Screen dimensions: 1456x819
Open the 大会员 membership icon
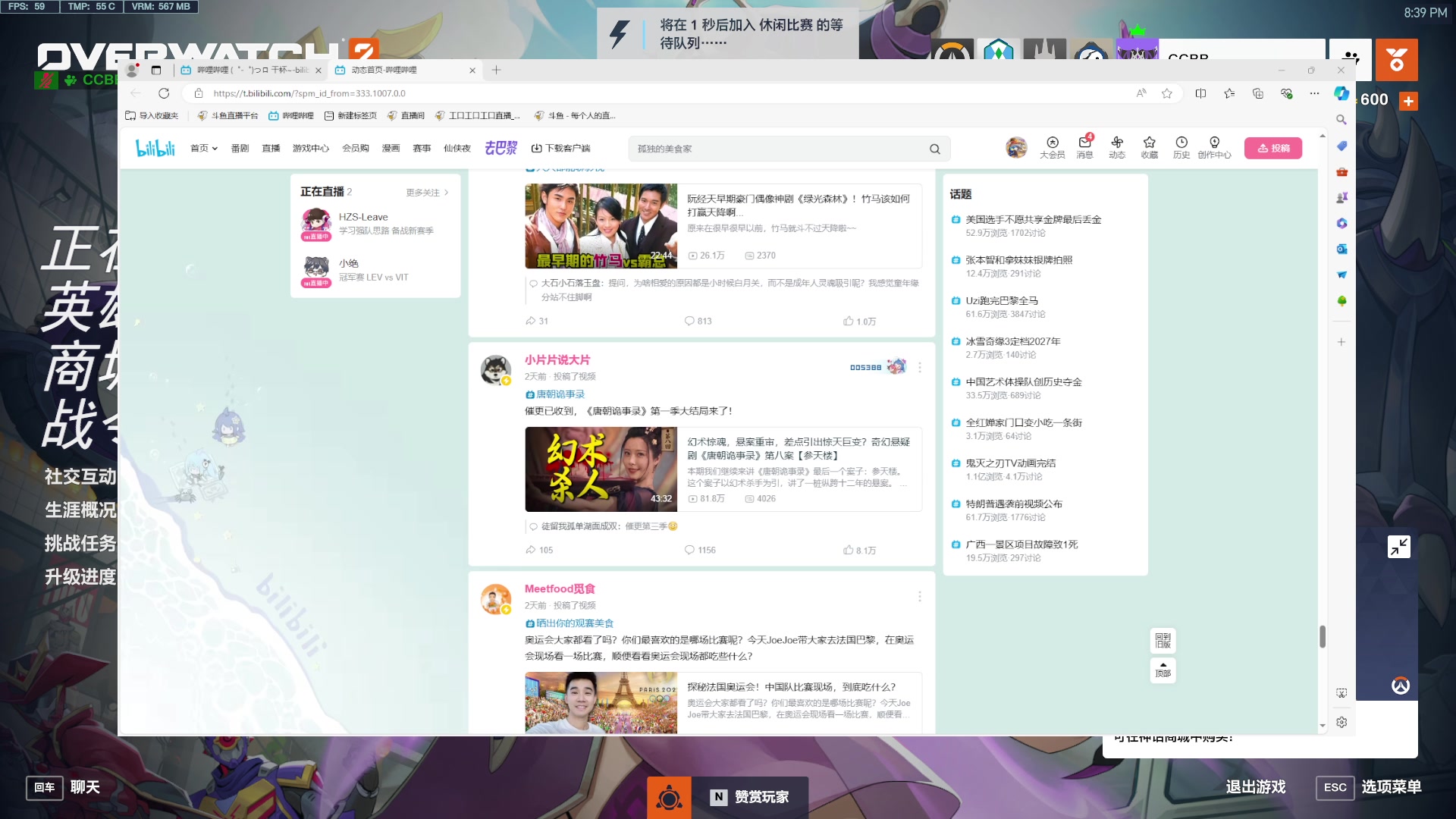pos(1053,148)
